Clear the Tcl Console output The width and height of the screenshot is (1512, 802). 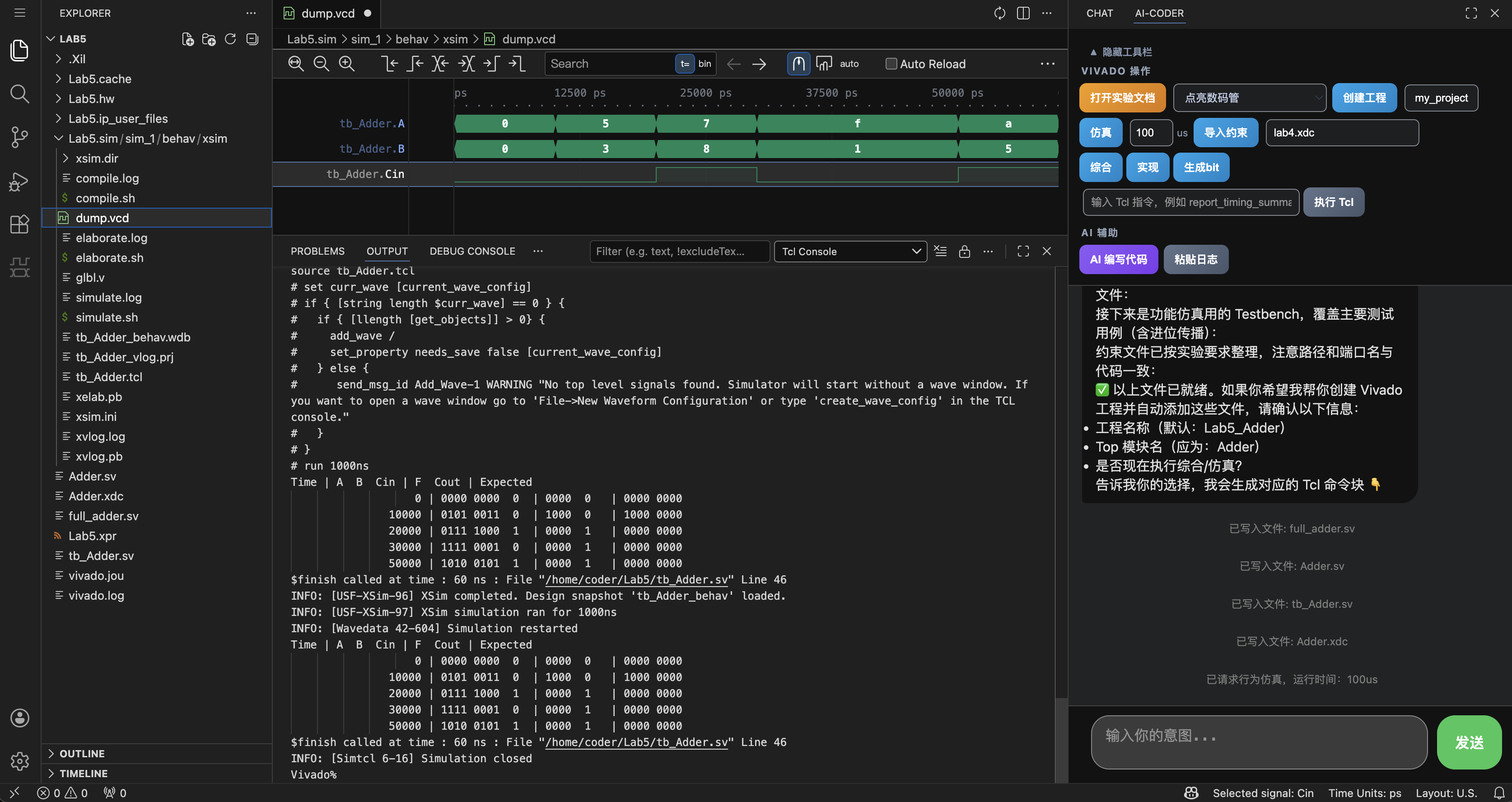[x=940, y=251]
